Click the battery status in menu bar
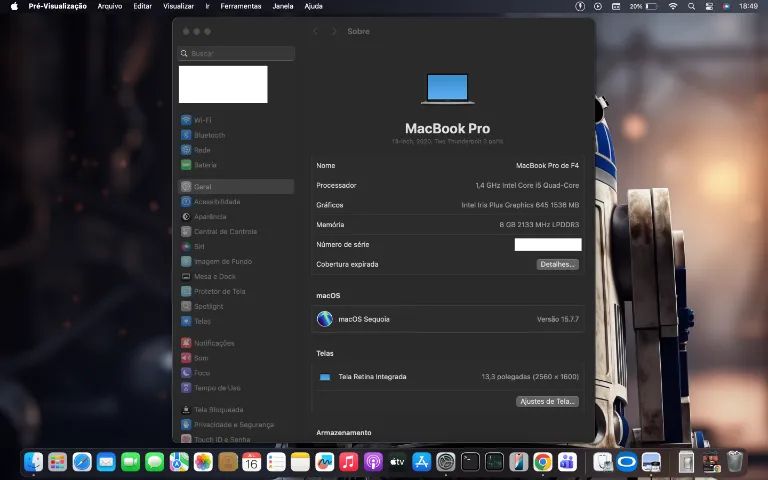 (643, 6)
